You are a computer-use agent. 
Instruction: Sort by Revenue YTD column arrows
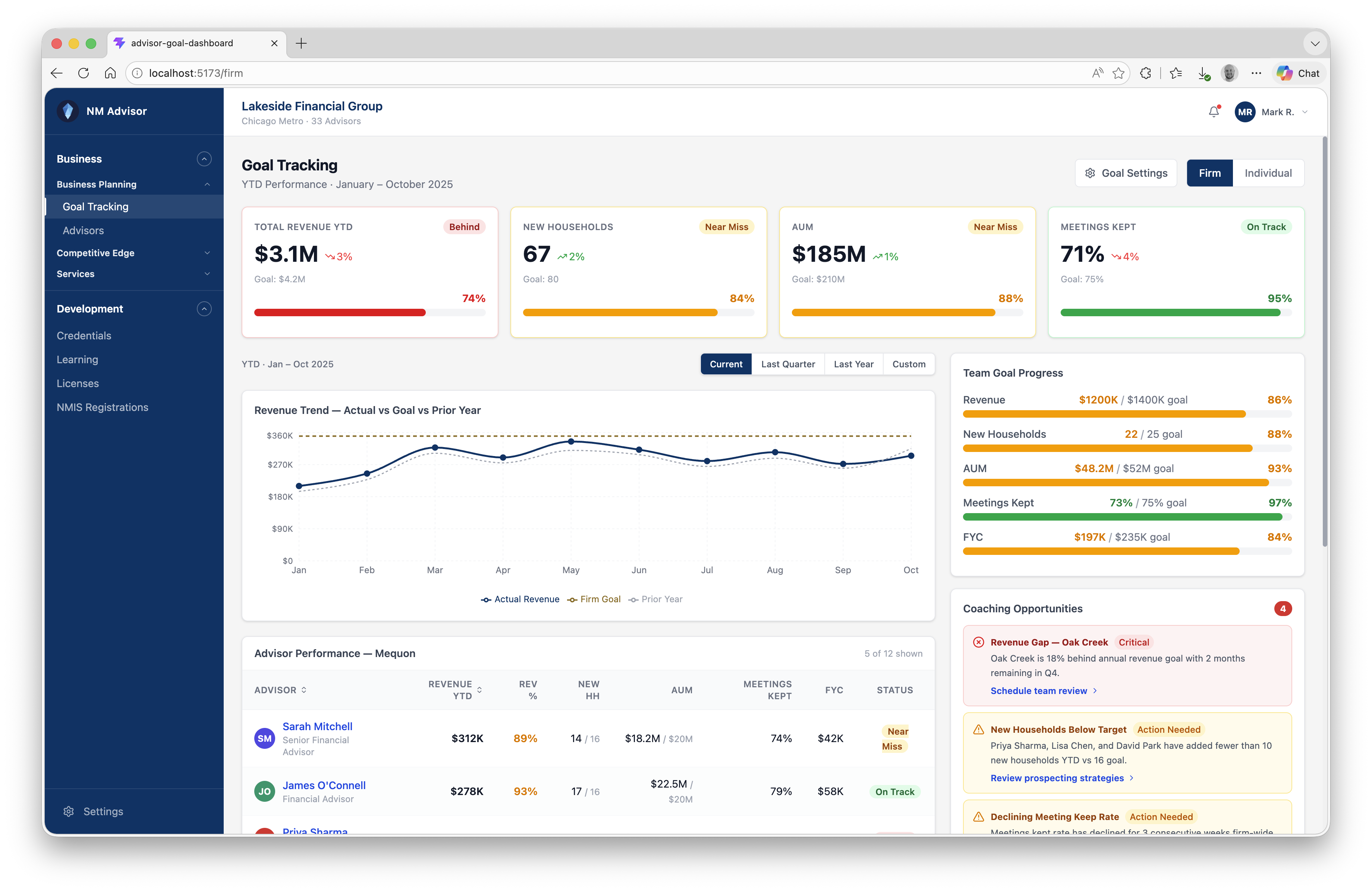click(479, 690)
